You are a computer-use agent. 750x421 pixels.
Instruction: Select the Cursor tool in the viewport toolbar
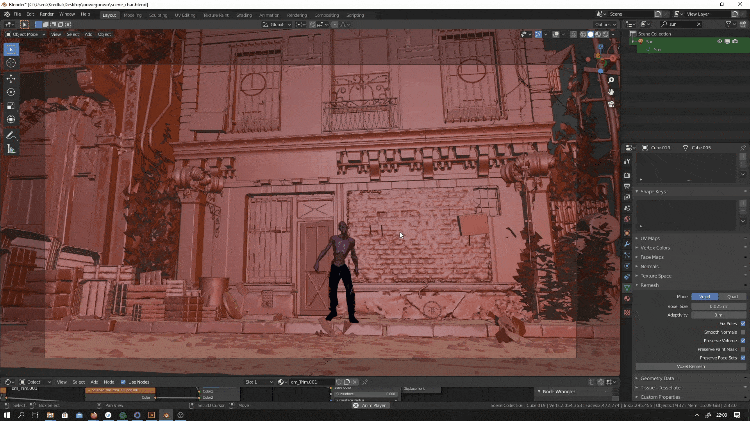[x=11, y=63]
